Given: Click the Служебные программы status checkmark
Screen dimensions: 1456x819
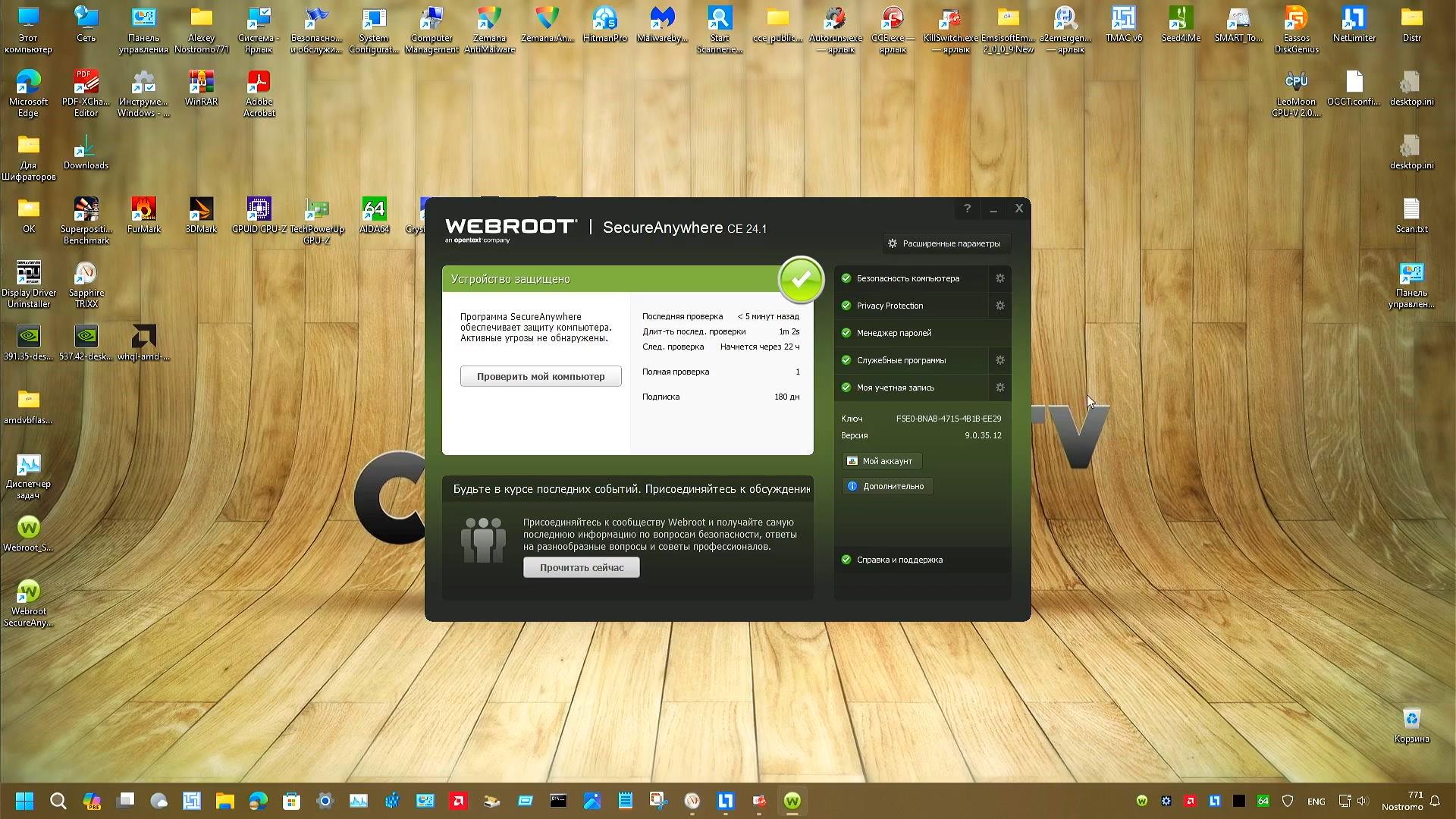Looking at the screenshot, I should [x=846, y=360].
